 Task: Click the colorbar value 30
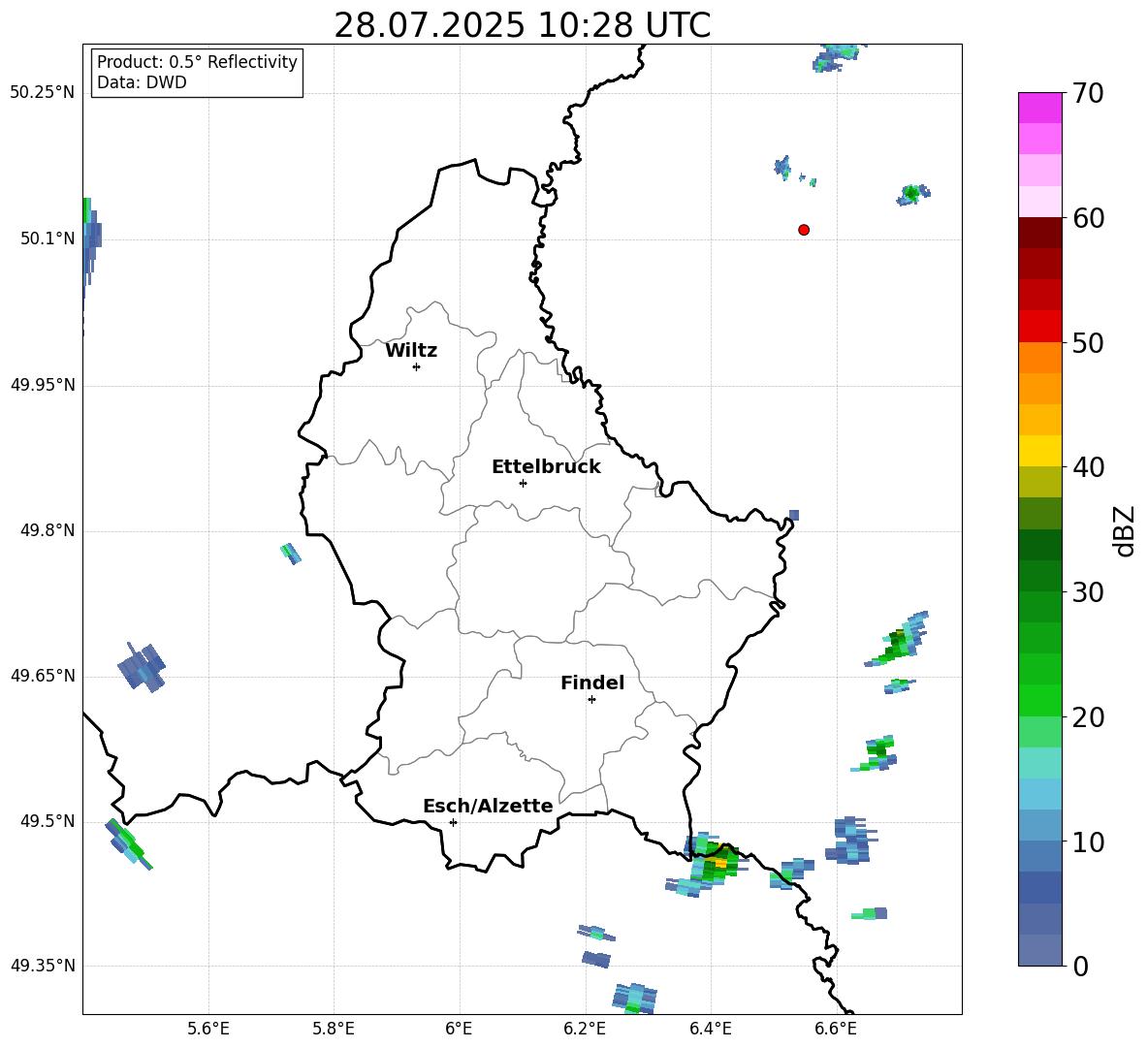tap(1088, 592)
